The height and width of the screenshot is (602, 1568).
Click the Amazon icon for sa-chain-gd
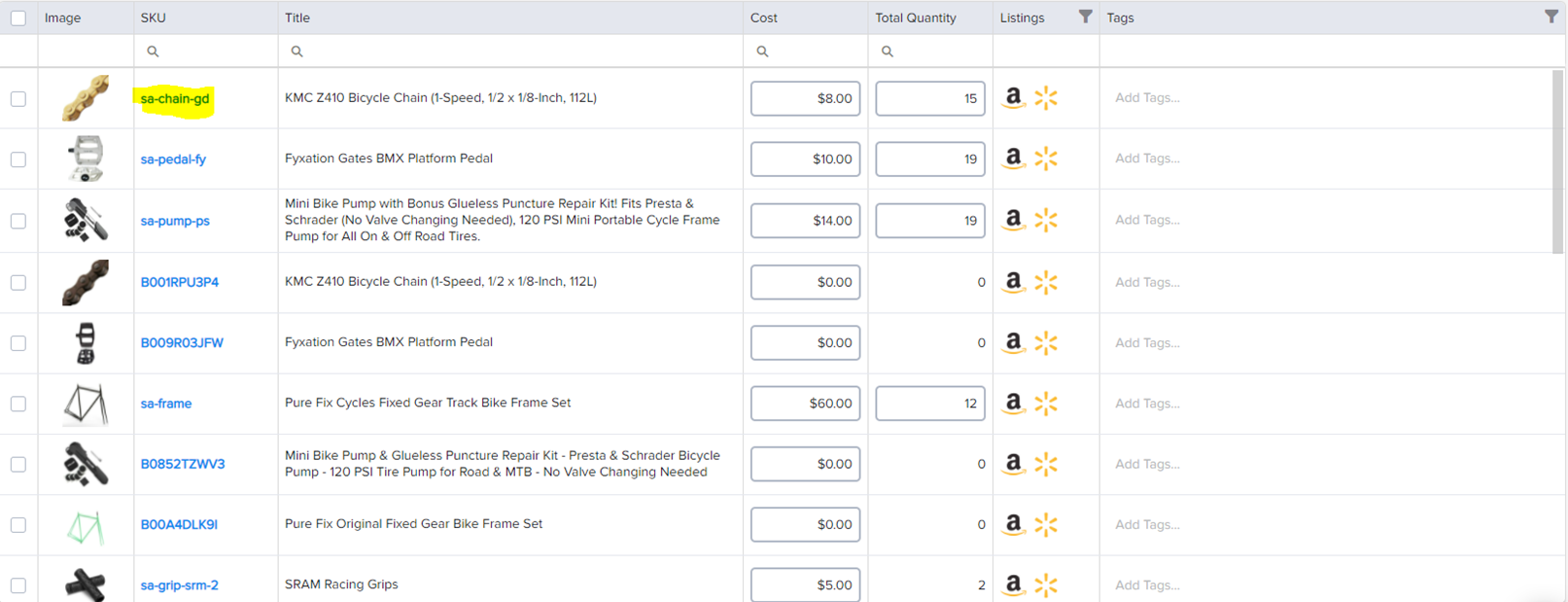1013,97
